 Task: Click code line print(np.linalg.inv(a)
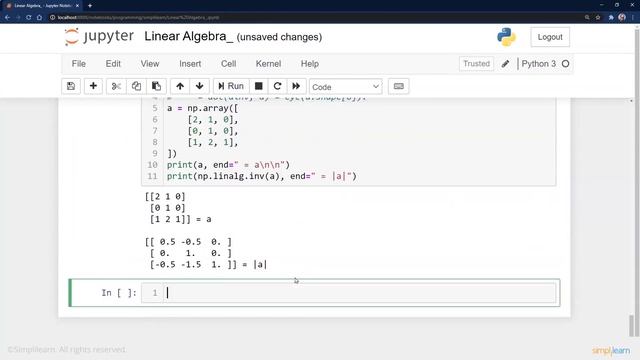262,176
